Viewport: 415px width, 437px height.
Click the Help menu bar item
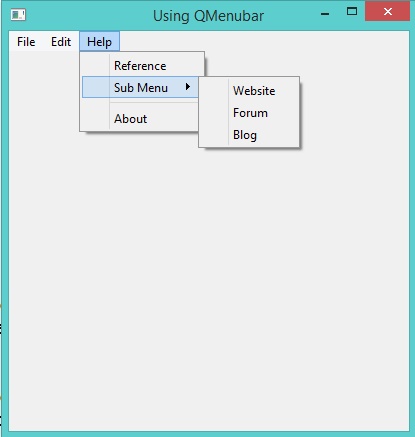pos(99,42)
